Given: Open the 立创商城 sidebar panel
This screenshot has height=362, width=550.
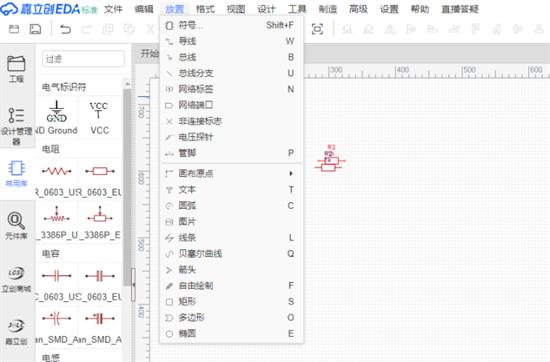Looking at the screenshot, I should click(x=16, y=279).
